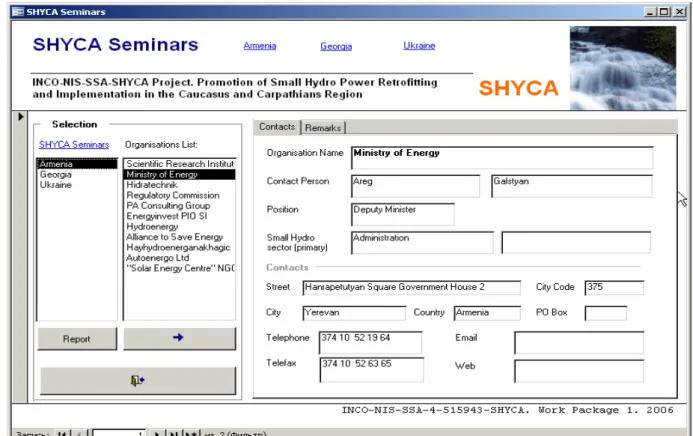
Task: Select Hydroenergy in organisations list
Action: pyautogui.click(x=179, y=227)
